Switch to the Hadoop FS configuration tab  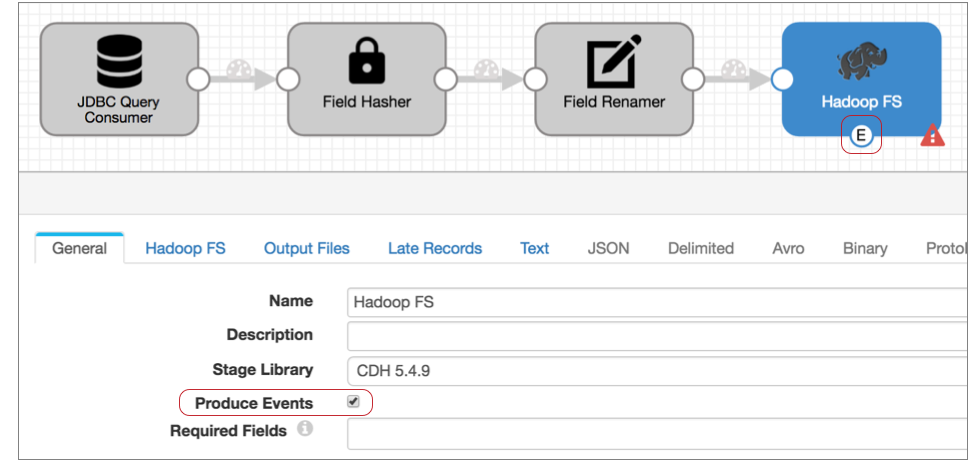185,248
